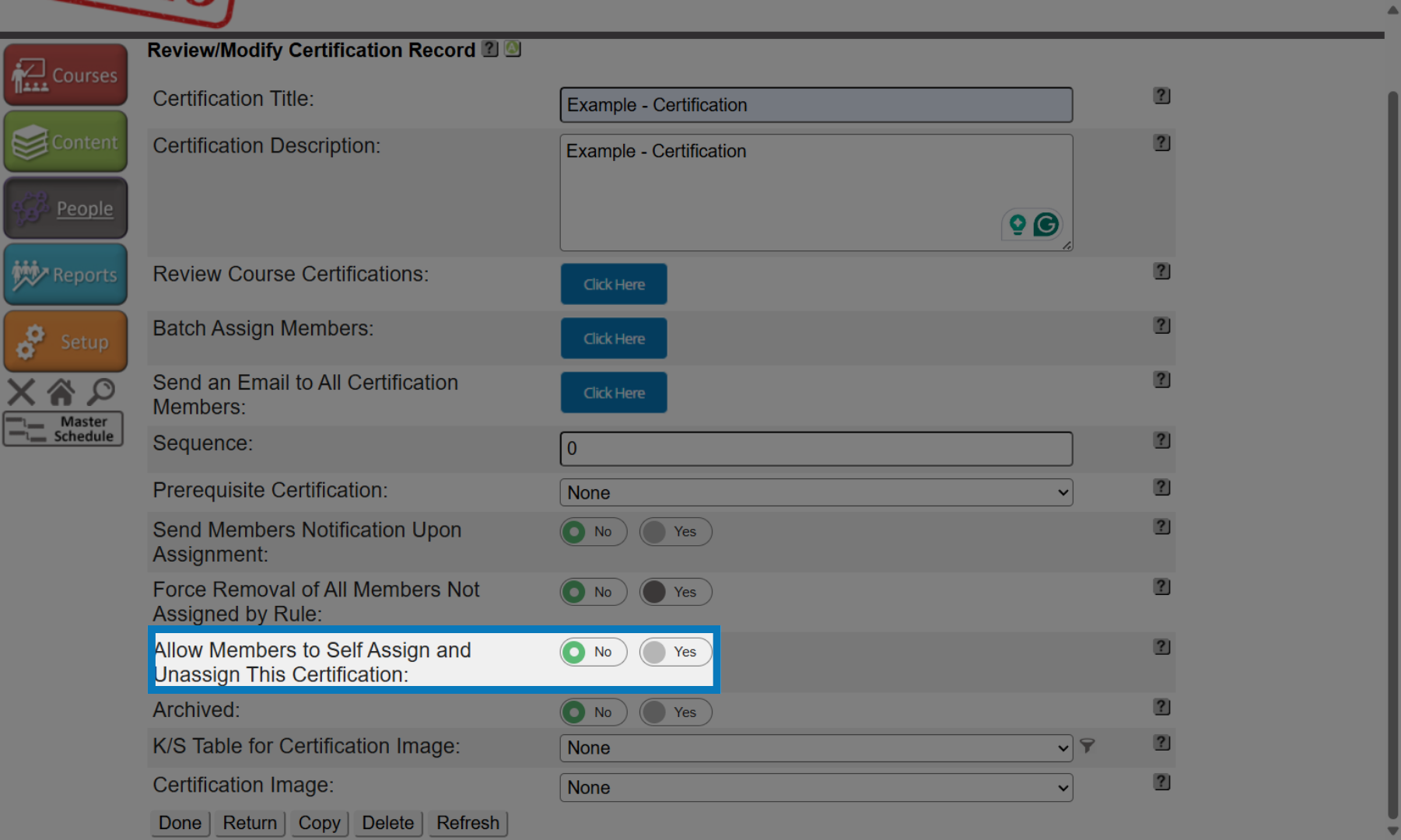Viewport: 1401px width, 840px height.
Task: Click the Done button
Action: click(x=180, y=823)
